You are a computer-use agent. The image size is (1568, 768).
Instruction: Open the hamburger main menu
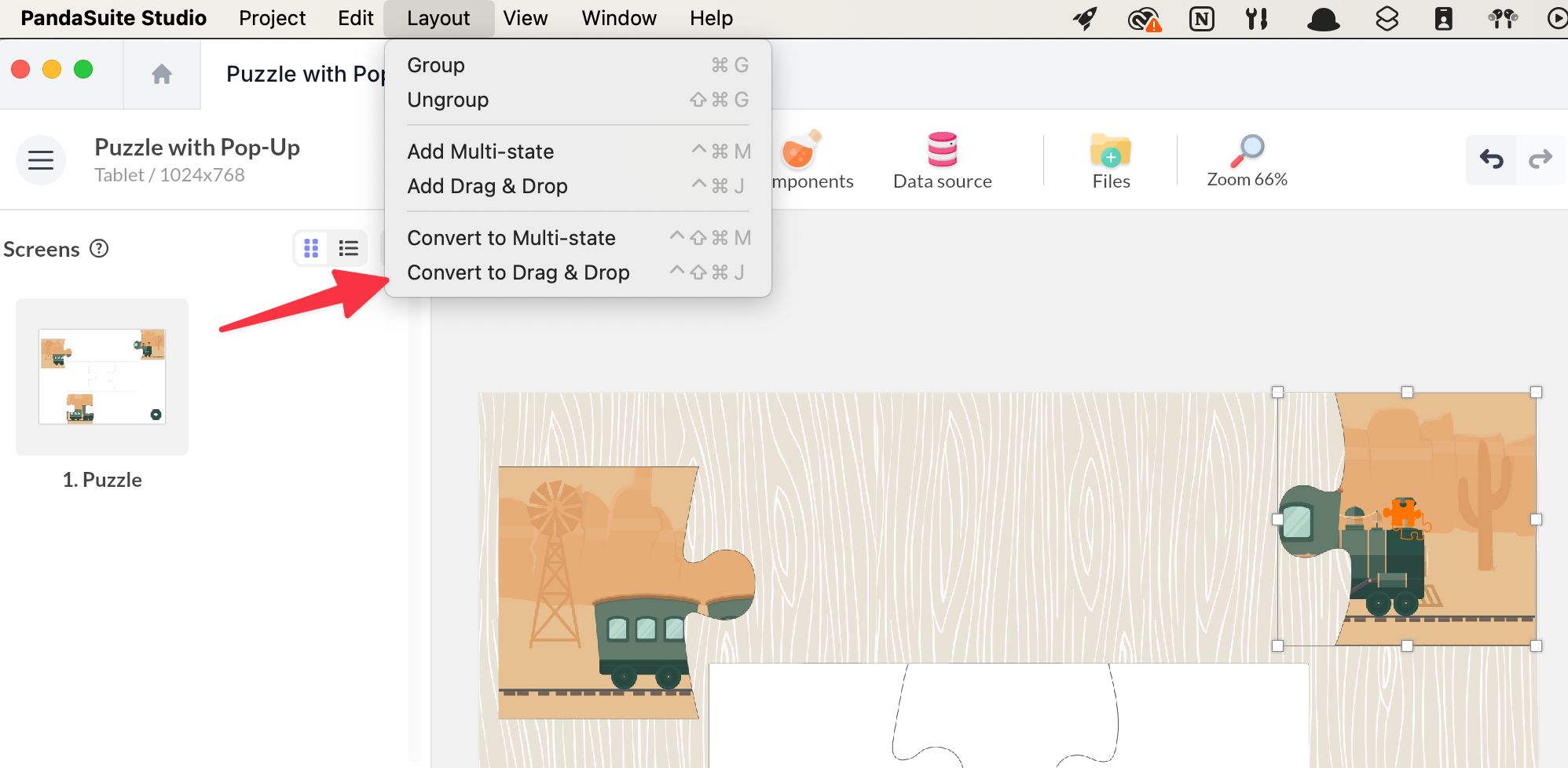tap(41, 160)
